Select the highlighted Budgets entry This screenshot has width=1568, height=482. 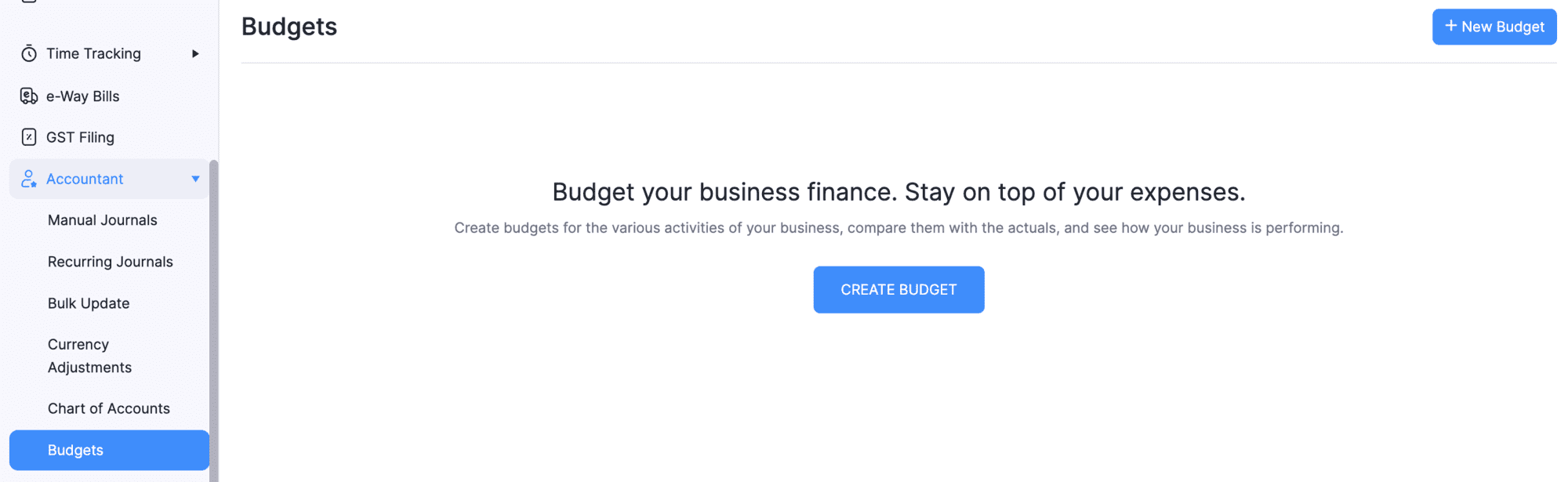pyautogui.click(x=74, y=450)
